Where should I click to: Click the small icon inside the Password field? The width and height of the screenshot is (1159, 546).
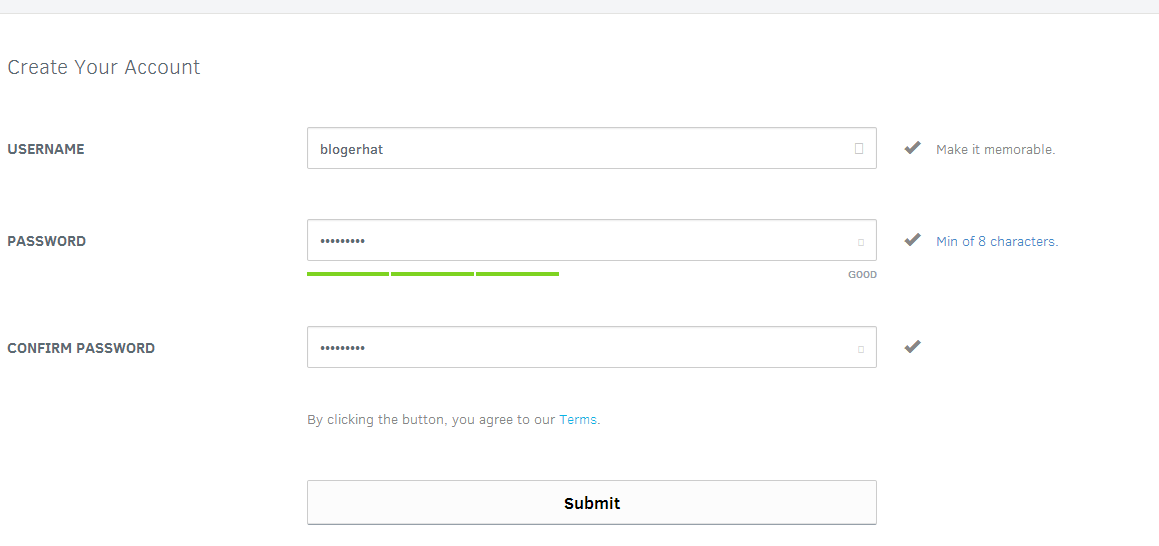pos(860,242)
